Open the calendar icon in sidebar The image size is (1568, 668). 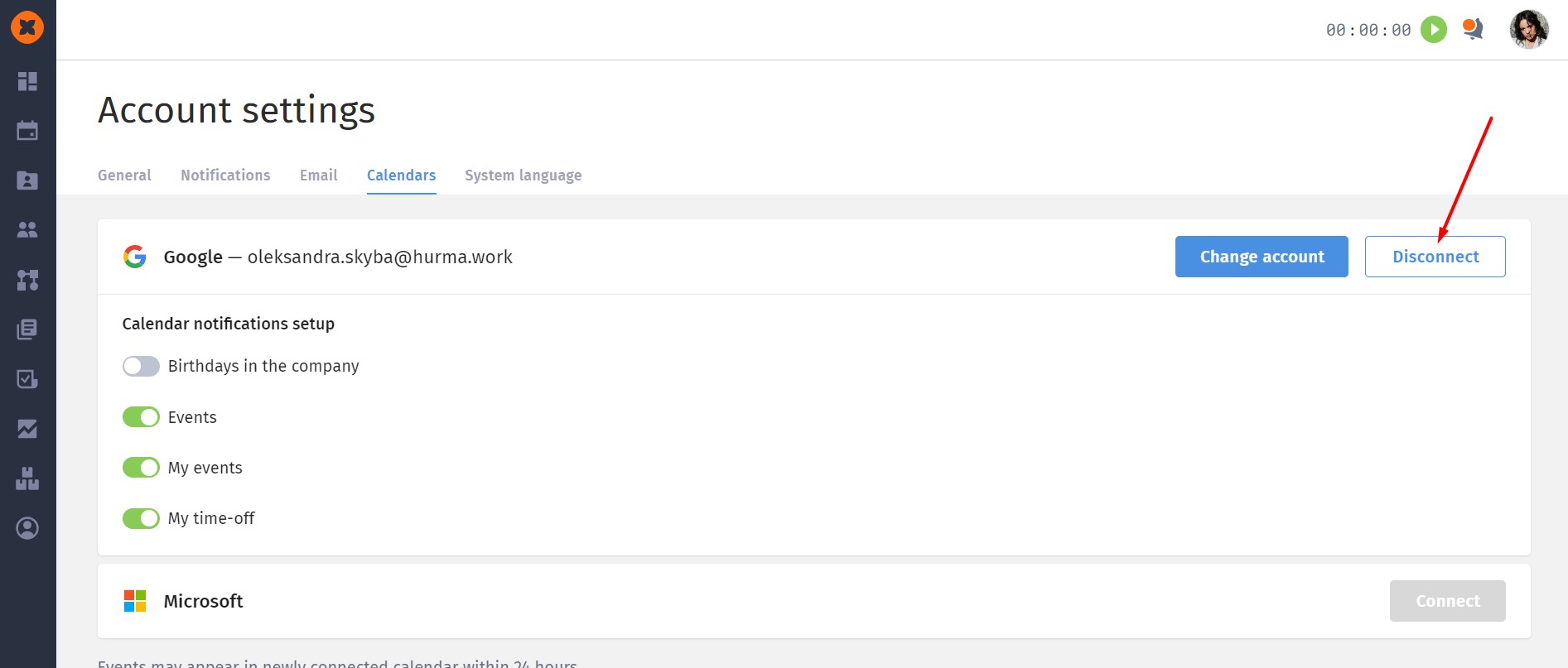coord(27,131)
